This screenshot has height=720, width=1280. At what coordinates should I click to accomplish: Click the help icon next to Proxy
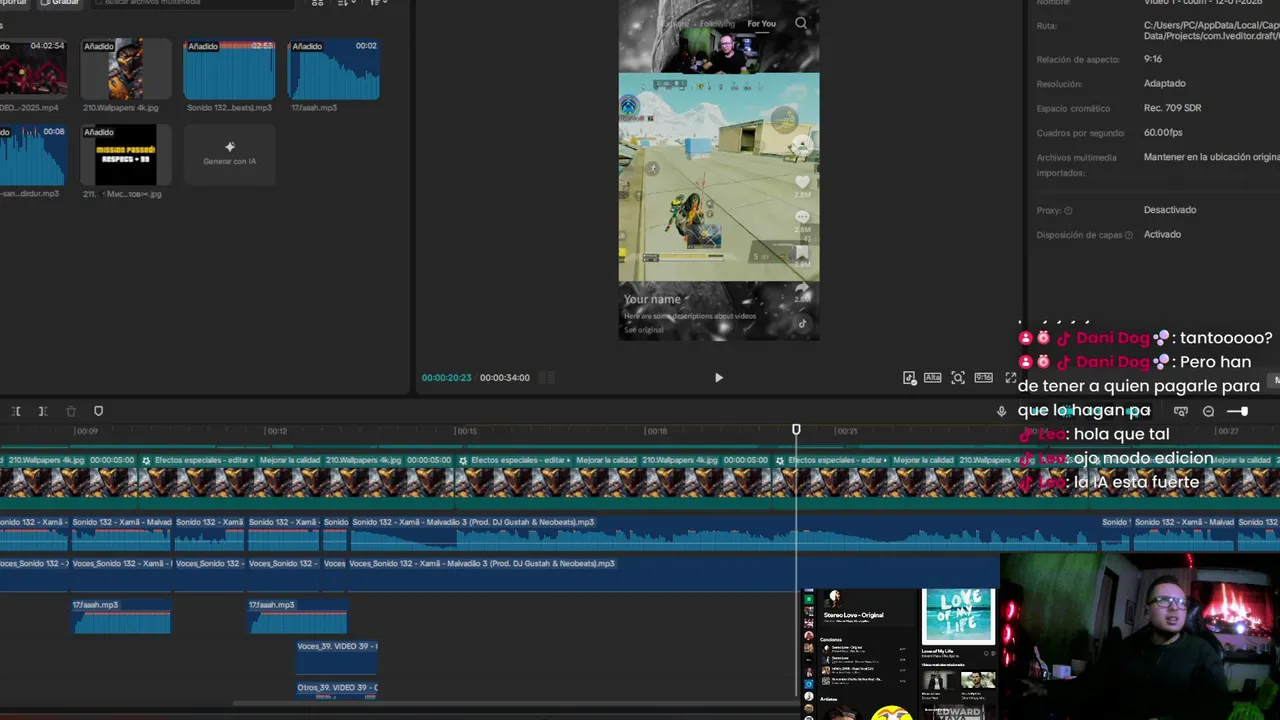(x=1068, y=211)
